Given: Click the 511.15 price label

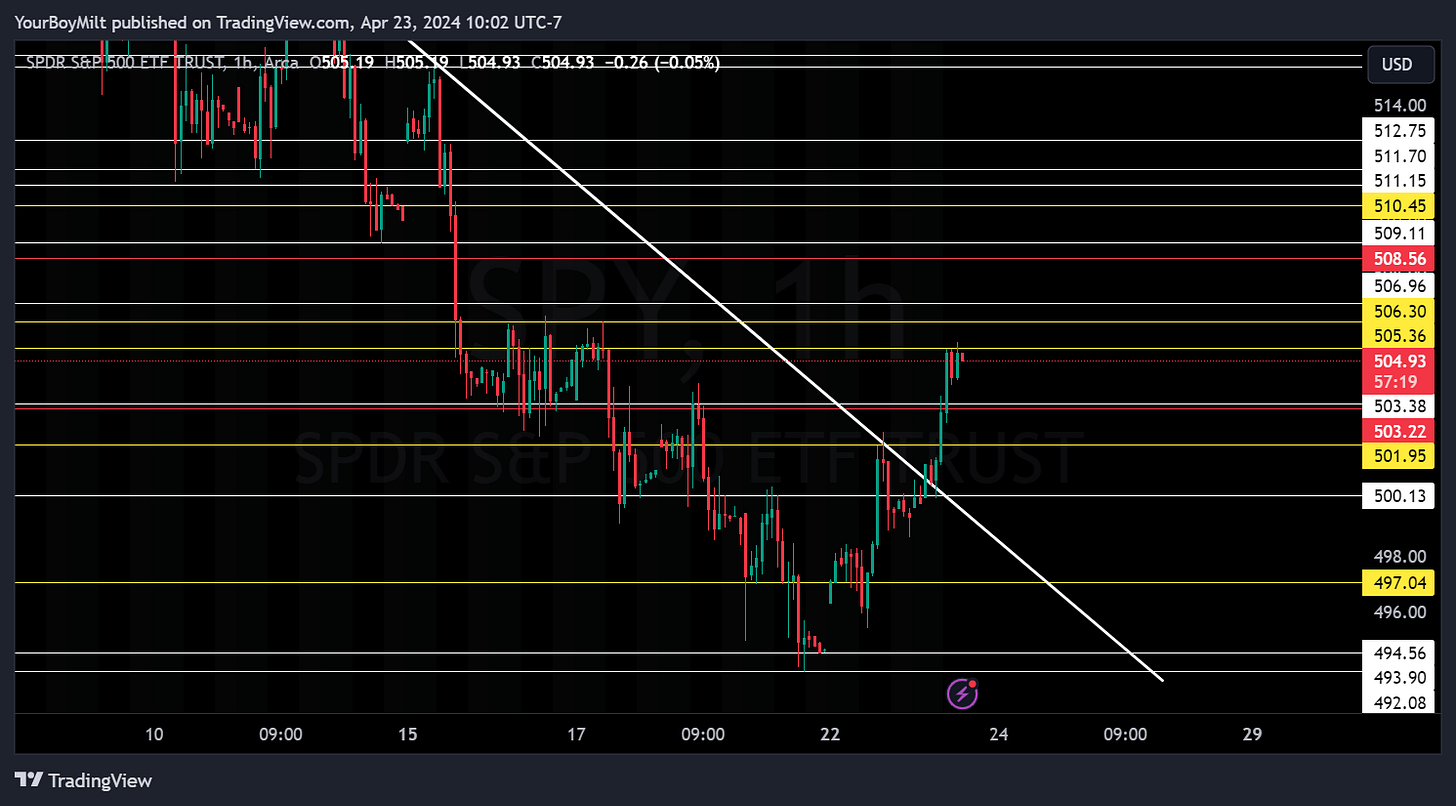Looking at the screenshot, I should tap(1398, 181).
